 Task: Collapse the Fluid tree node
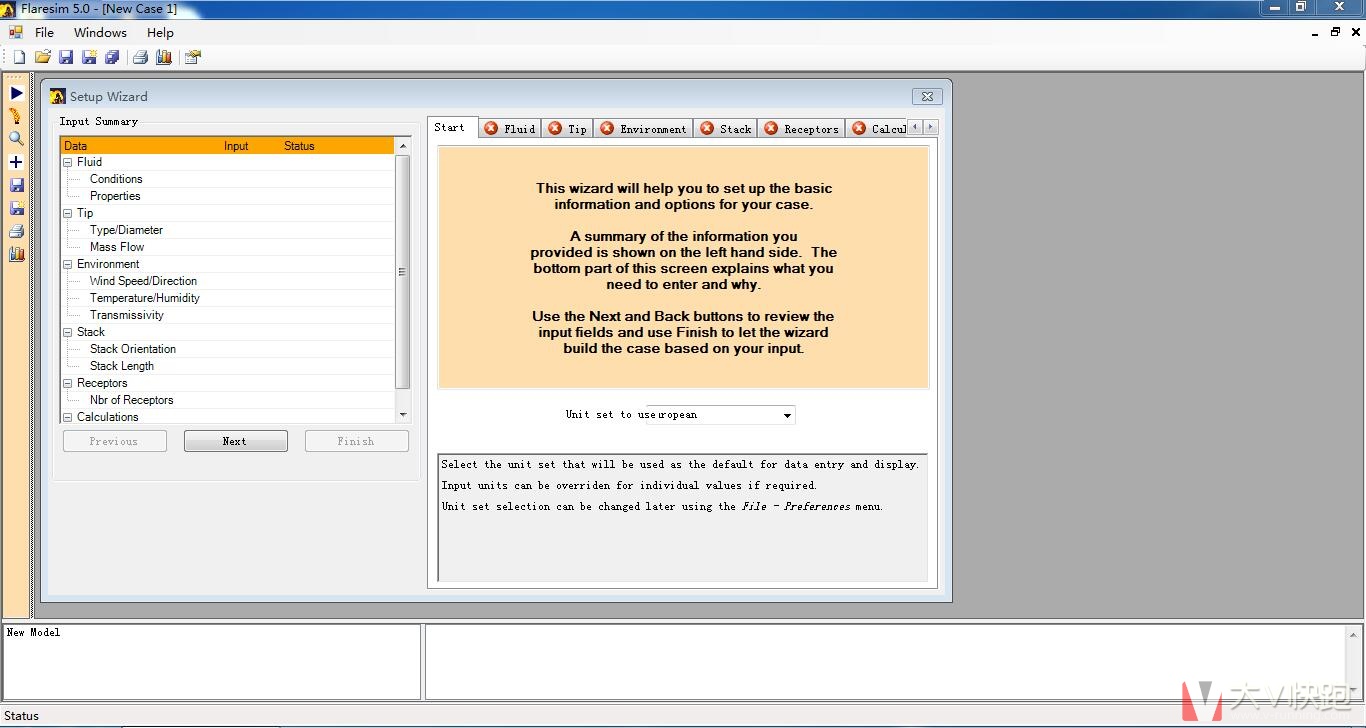68,162
